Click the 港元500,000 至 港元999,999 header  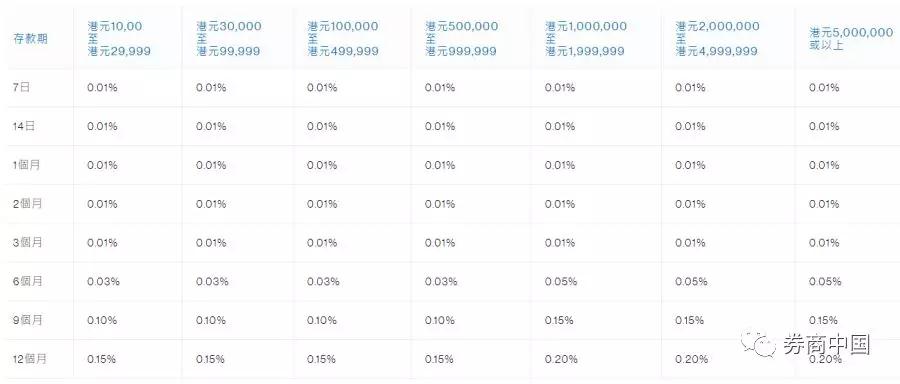coord(462,38)
